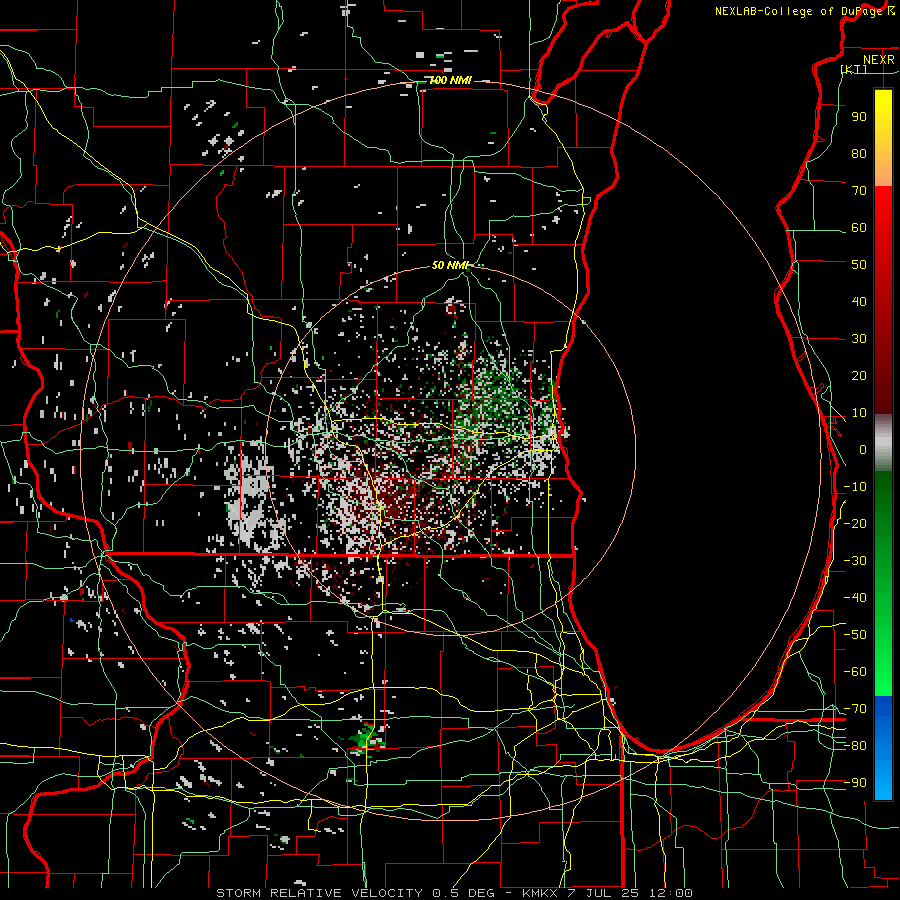Click the 70 value on the scale
The image size is (900, 900).
859,191
